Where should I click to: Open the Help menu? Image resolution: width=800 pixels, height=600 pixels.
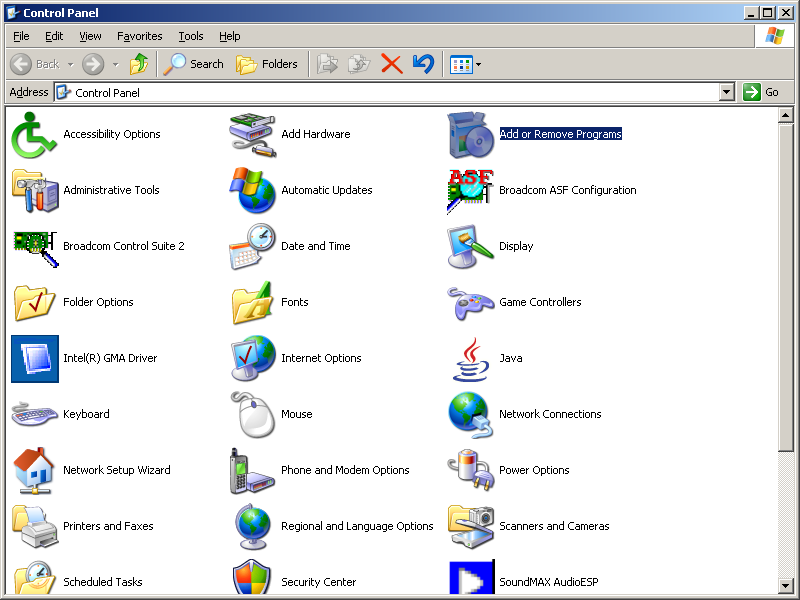click(x=230, y=36)
